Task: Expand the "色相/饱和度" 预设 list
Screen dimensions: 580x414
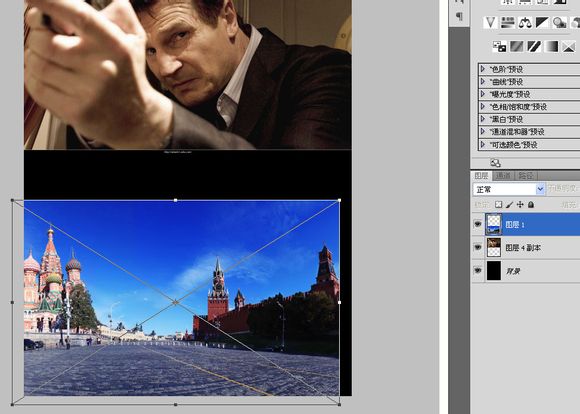Action: click(482, 107)
